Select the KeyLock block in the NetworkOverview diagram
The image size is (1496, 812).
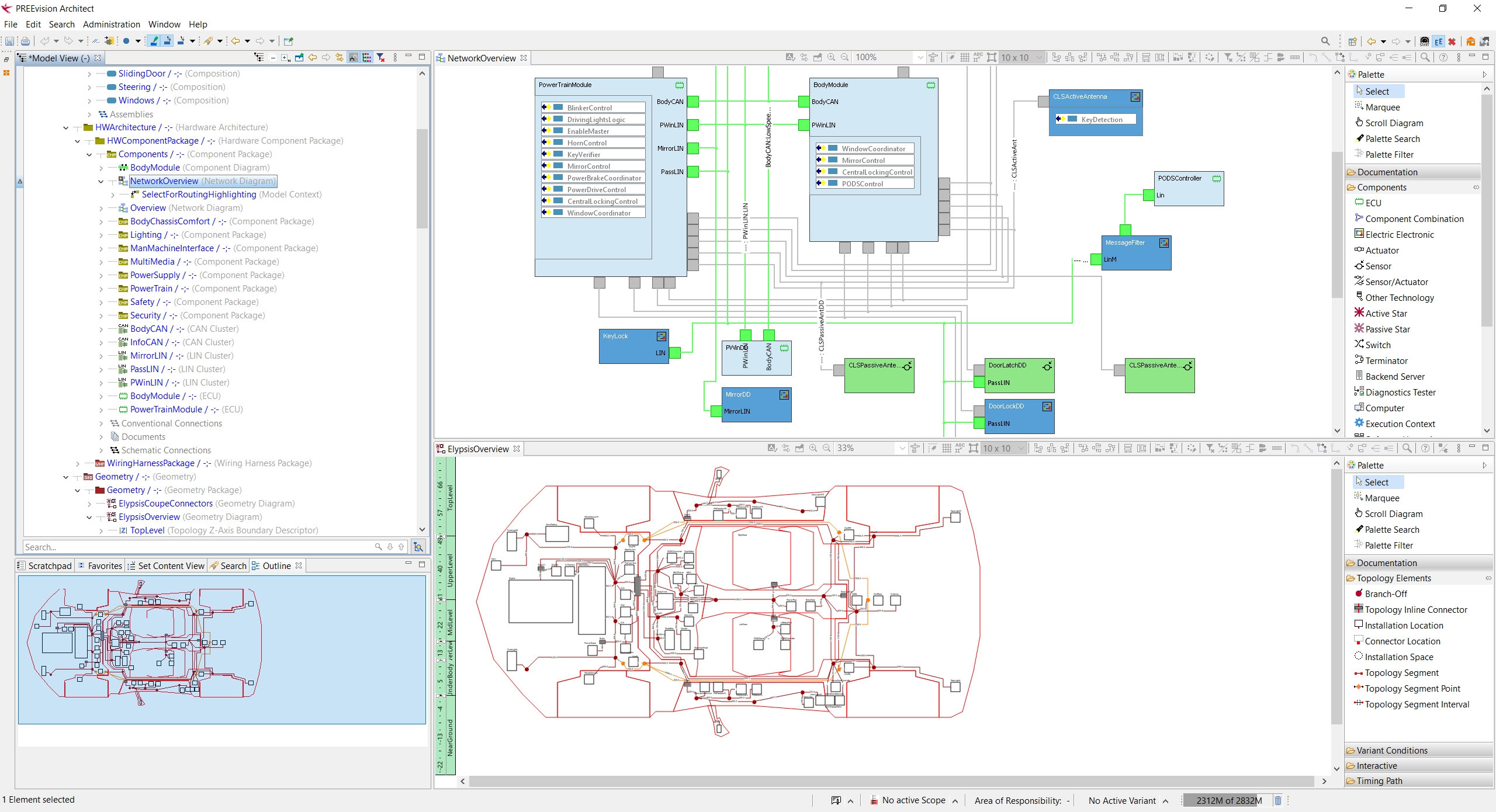pos(633,346)
